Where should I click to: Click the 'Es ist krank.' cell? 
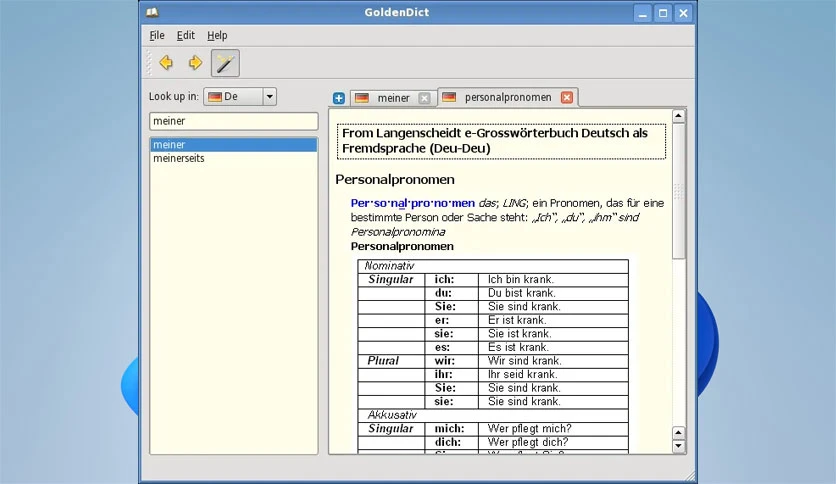click(553, 348)
